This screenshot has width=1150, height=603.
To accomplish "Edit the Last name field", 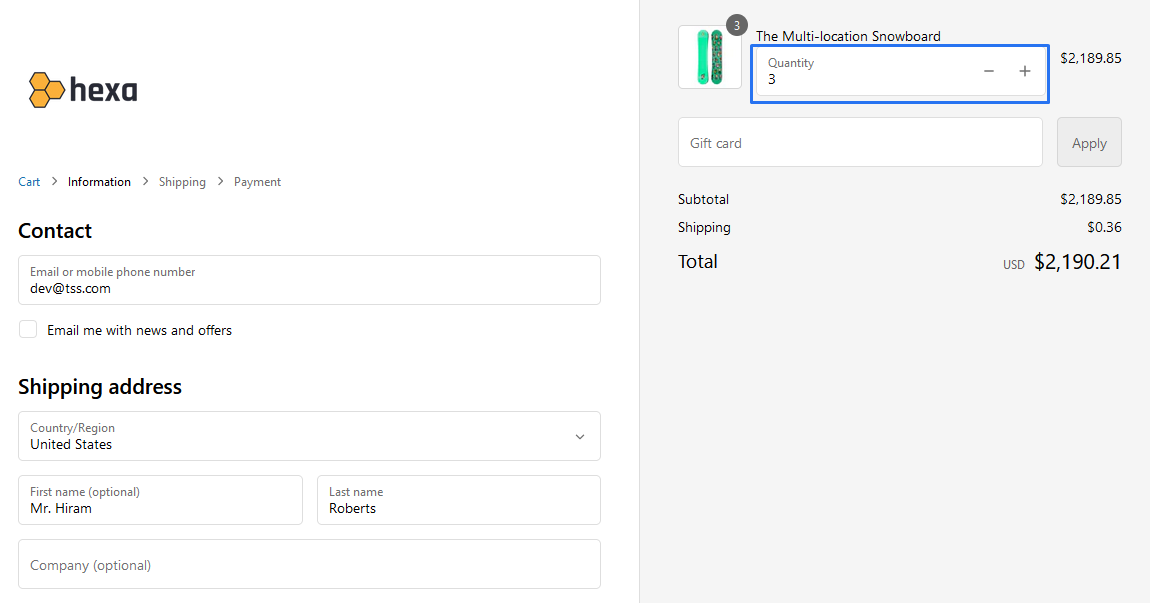I will point(458,500).
